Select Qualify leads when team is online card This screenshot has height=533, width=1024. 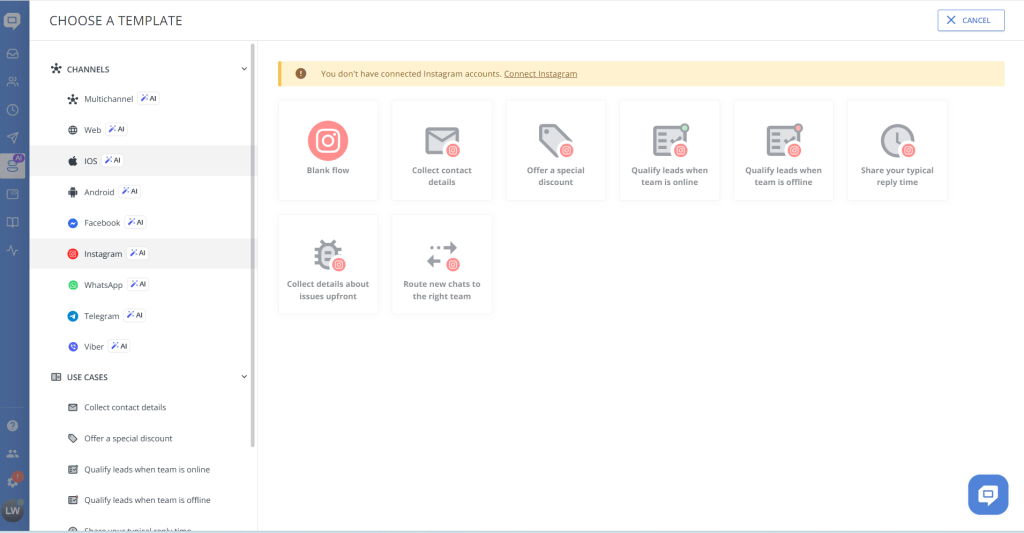tap(669, 150)
